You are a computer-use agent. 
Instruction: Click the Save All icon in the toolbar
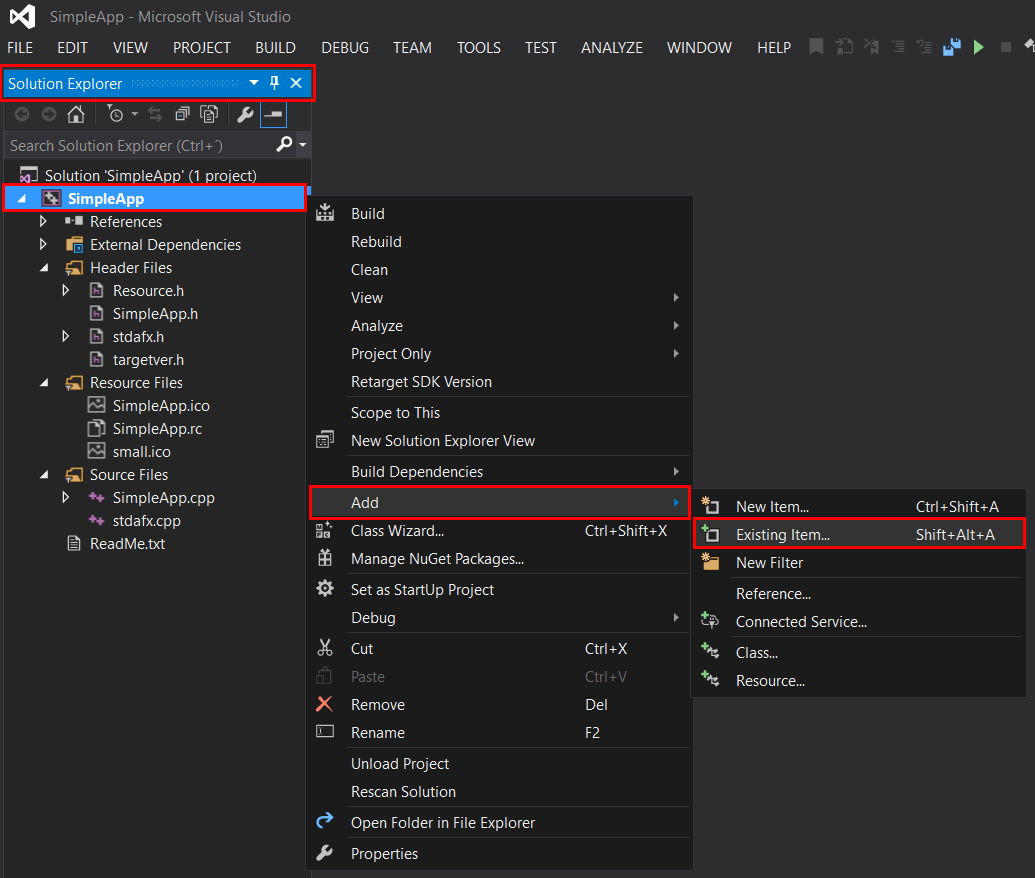coord(952,47)
